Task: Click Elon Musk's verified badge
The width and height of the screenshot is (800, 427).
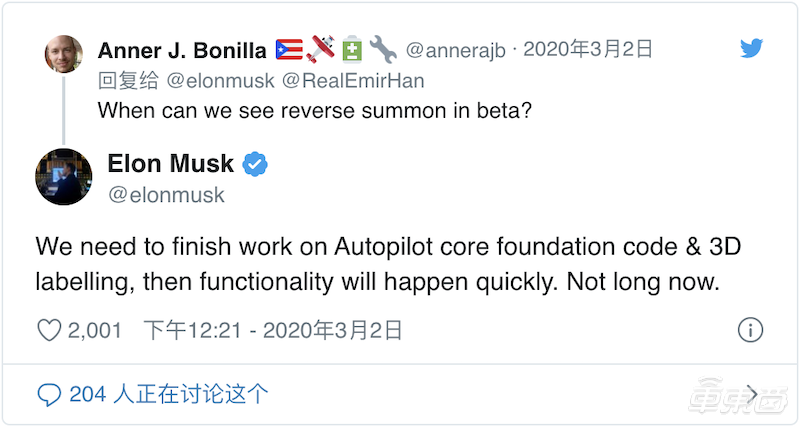Action: point(256,163)
